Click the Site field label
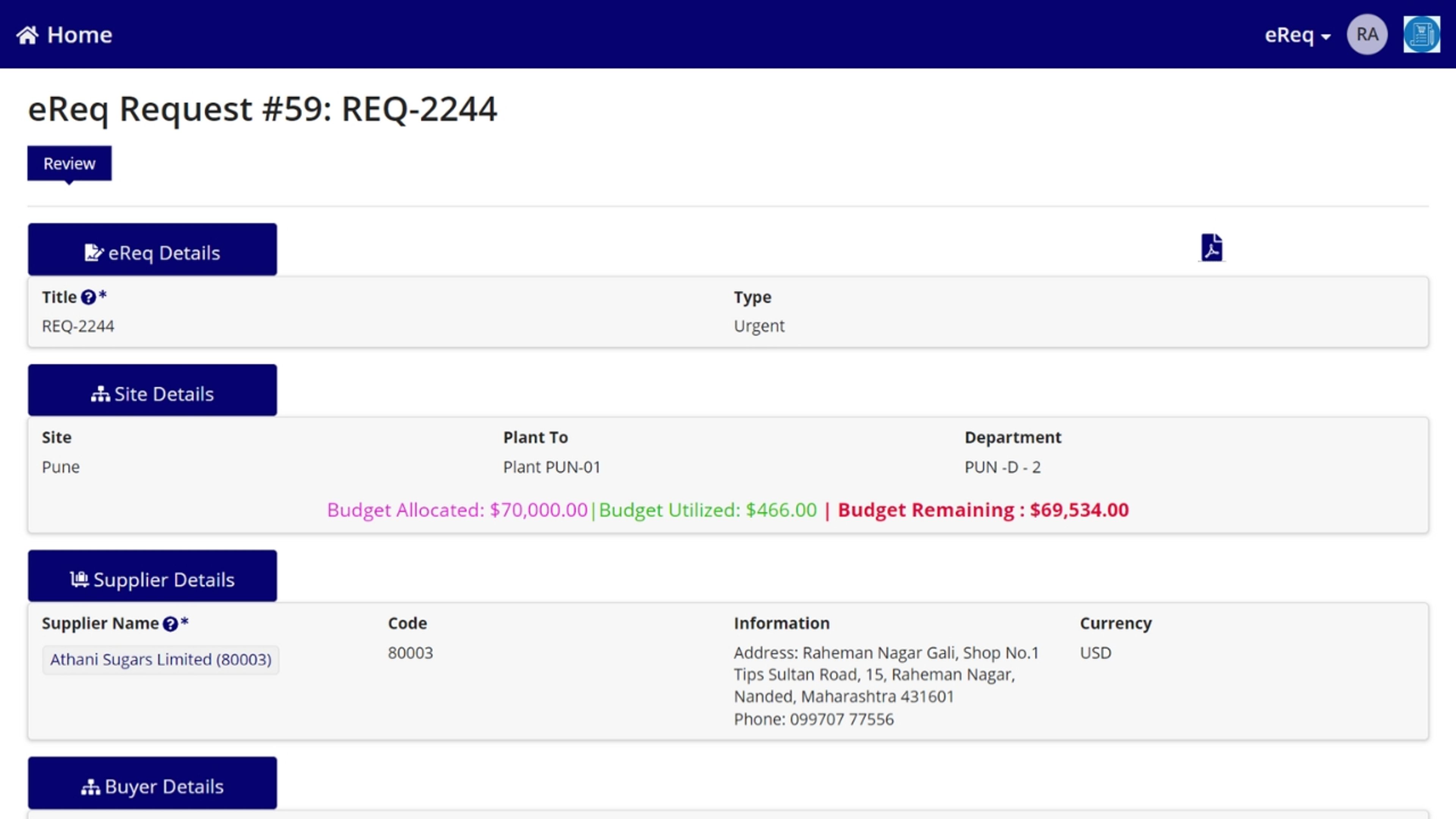The height and width of the screenshot is (819, 1456). pos(56,438)
